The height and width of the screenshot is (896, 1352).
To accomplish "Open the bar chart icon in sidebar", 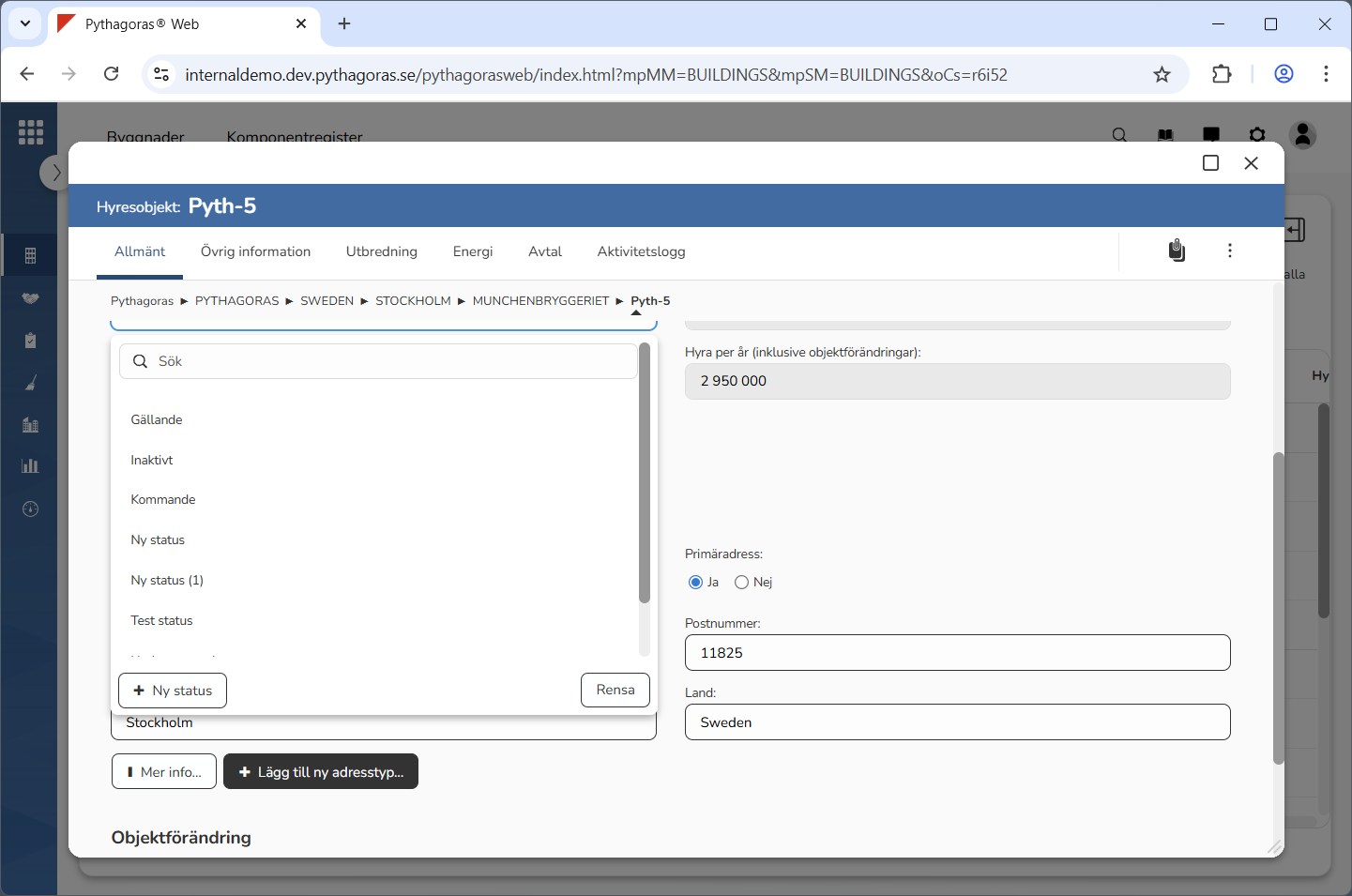I will [30, 466].
